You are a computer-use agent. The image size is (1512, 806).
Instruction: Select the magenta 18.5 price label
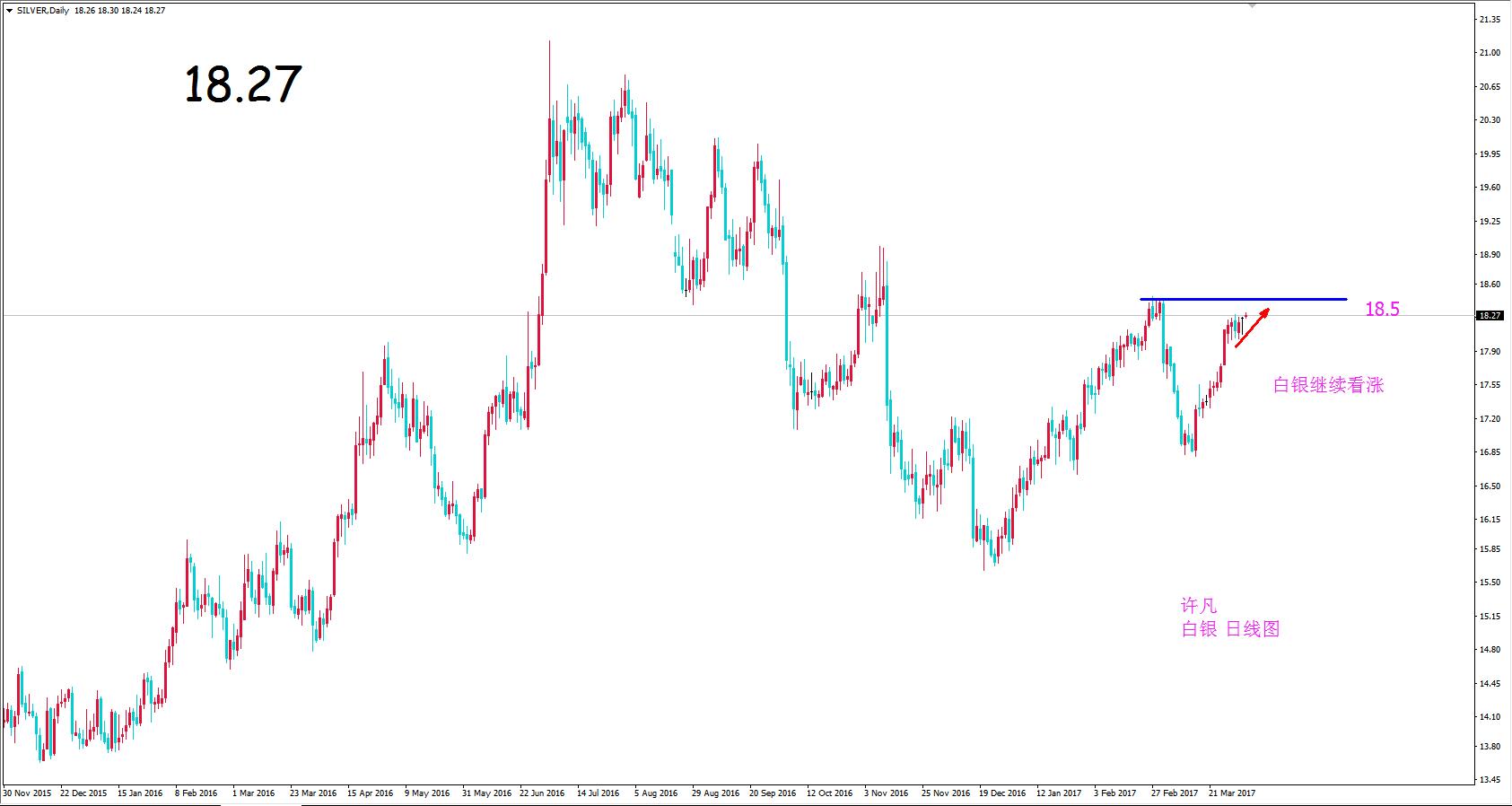pyautogui.click(x=1381, y=310)
